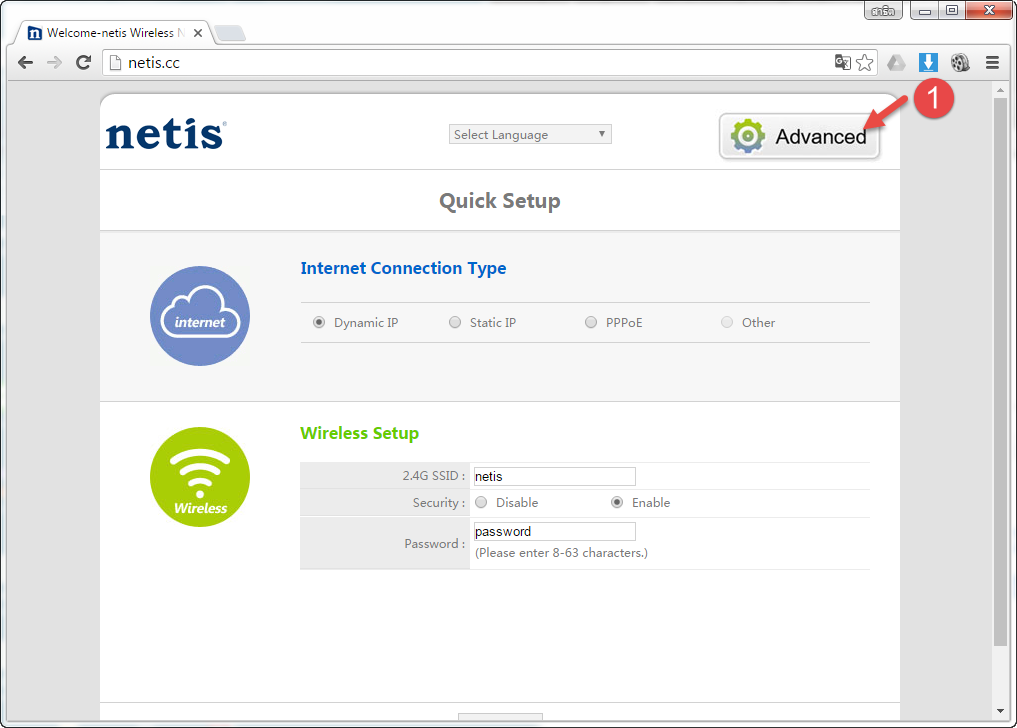1017x728 pixels.
Task: Click the green Wireless icon
Action: tap(200, 477)
